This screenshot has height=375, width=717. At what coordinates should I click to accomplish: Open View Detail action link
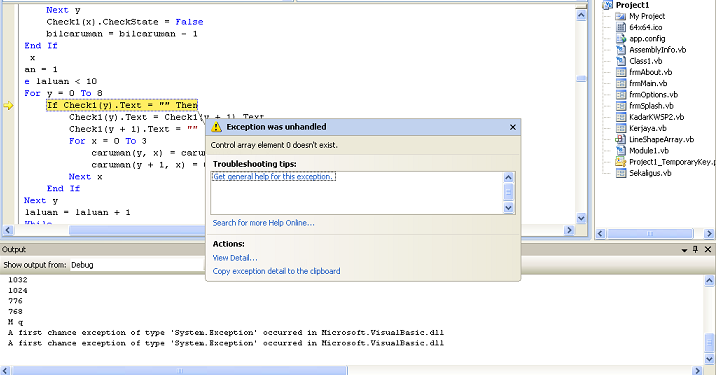pyautogui.click(x=235, y=258)
